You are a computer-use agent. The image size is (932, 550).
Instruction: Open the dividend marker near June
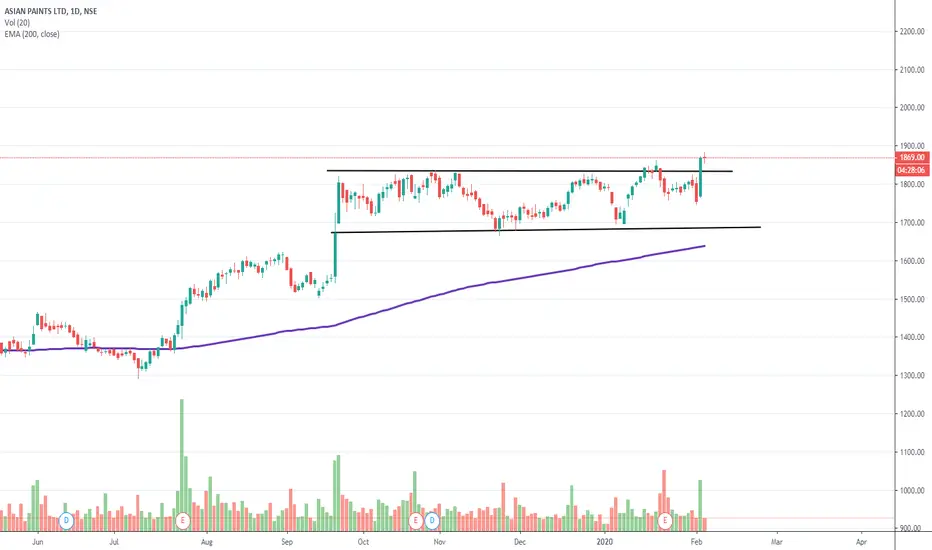[x=67, y=521]
